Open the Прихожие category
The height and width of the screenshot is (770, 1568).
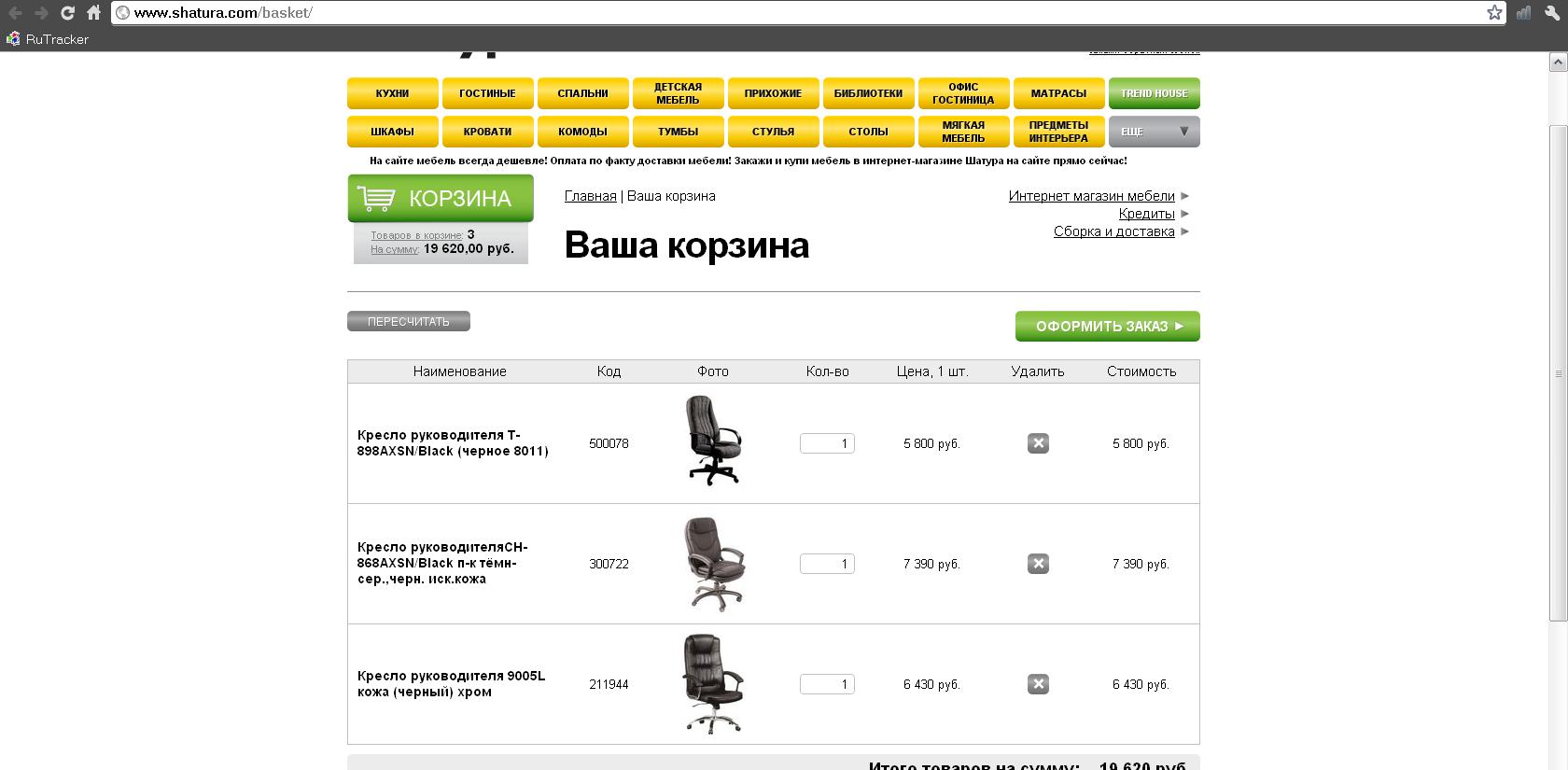tap(774, 93)
